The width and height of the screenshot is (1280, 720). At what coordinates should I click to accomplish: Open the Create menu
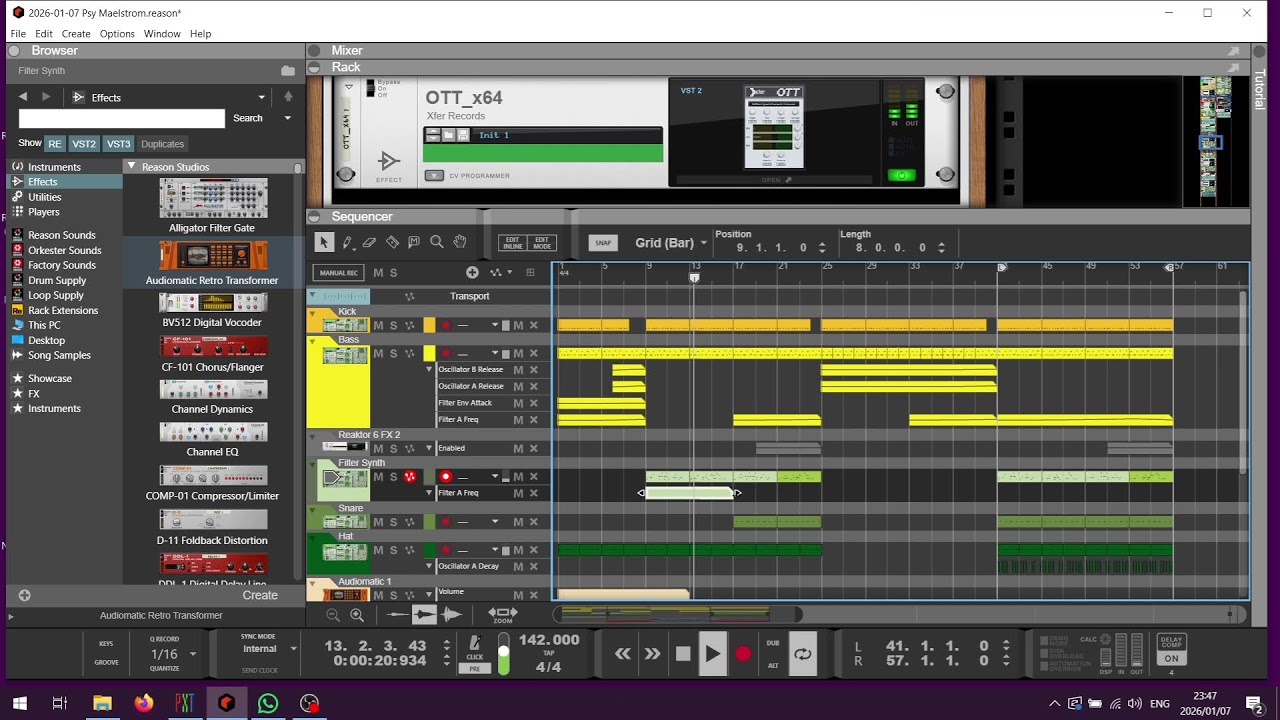(x=76, y=33)
